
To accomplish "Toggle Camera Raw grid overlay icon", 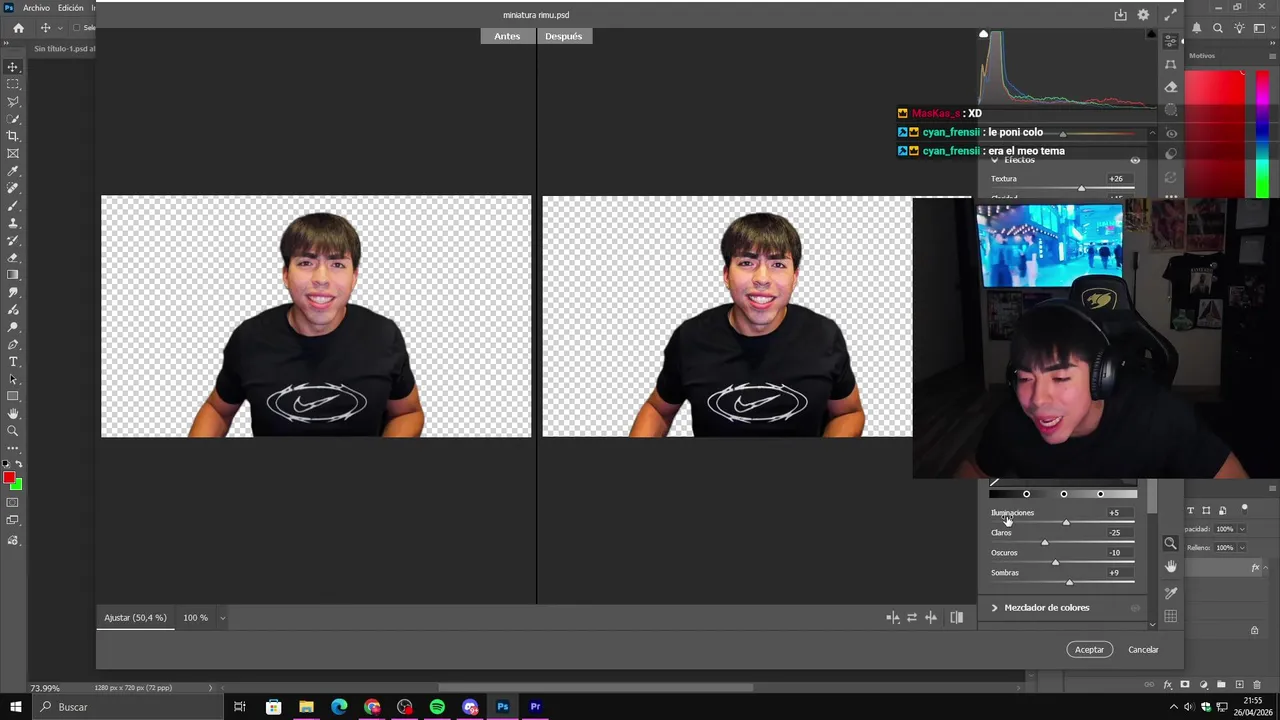I will pos(1170,616).
